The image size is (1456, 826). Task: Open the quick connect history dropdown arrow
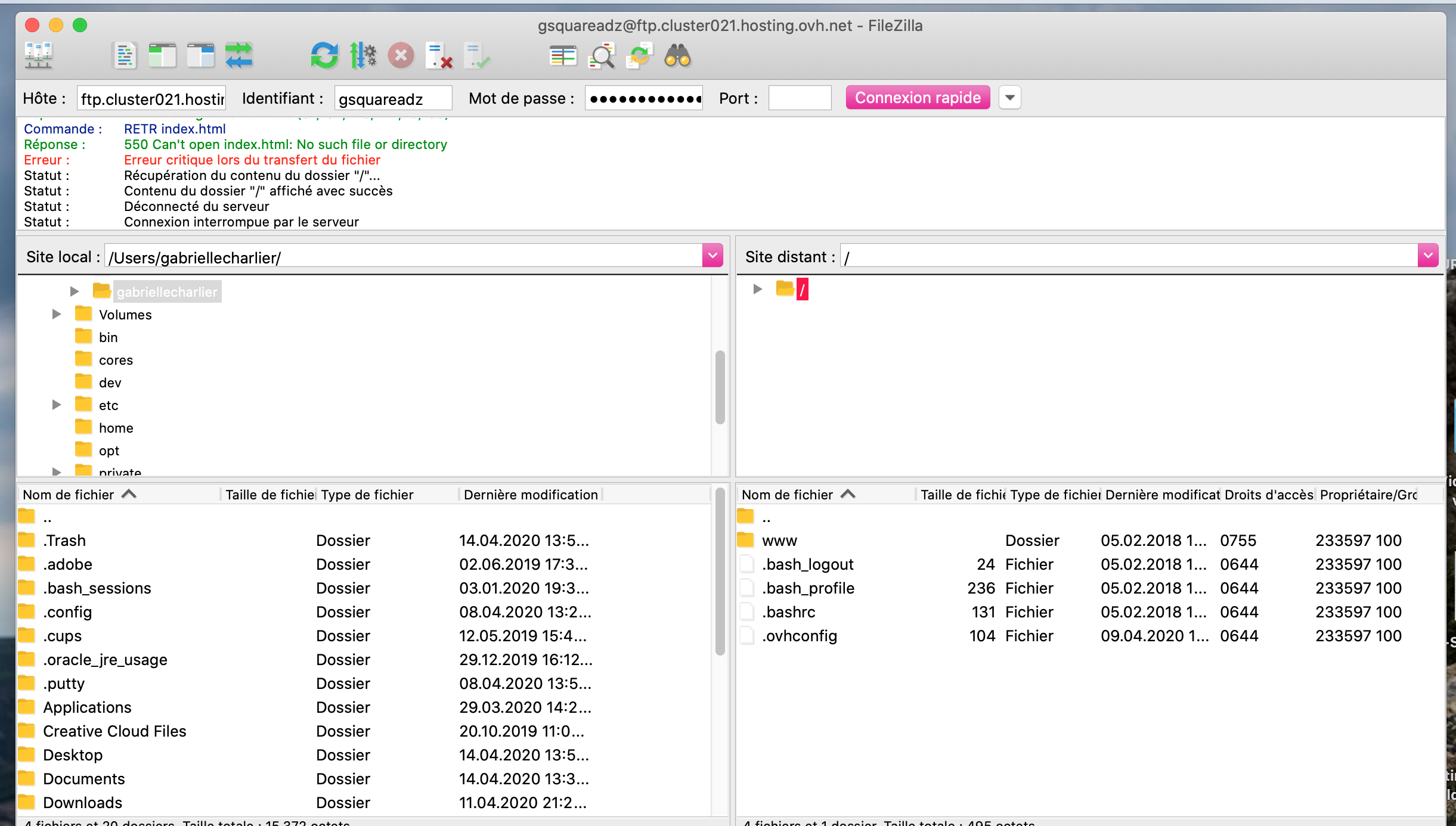[1009, 98]
